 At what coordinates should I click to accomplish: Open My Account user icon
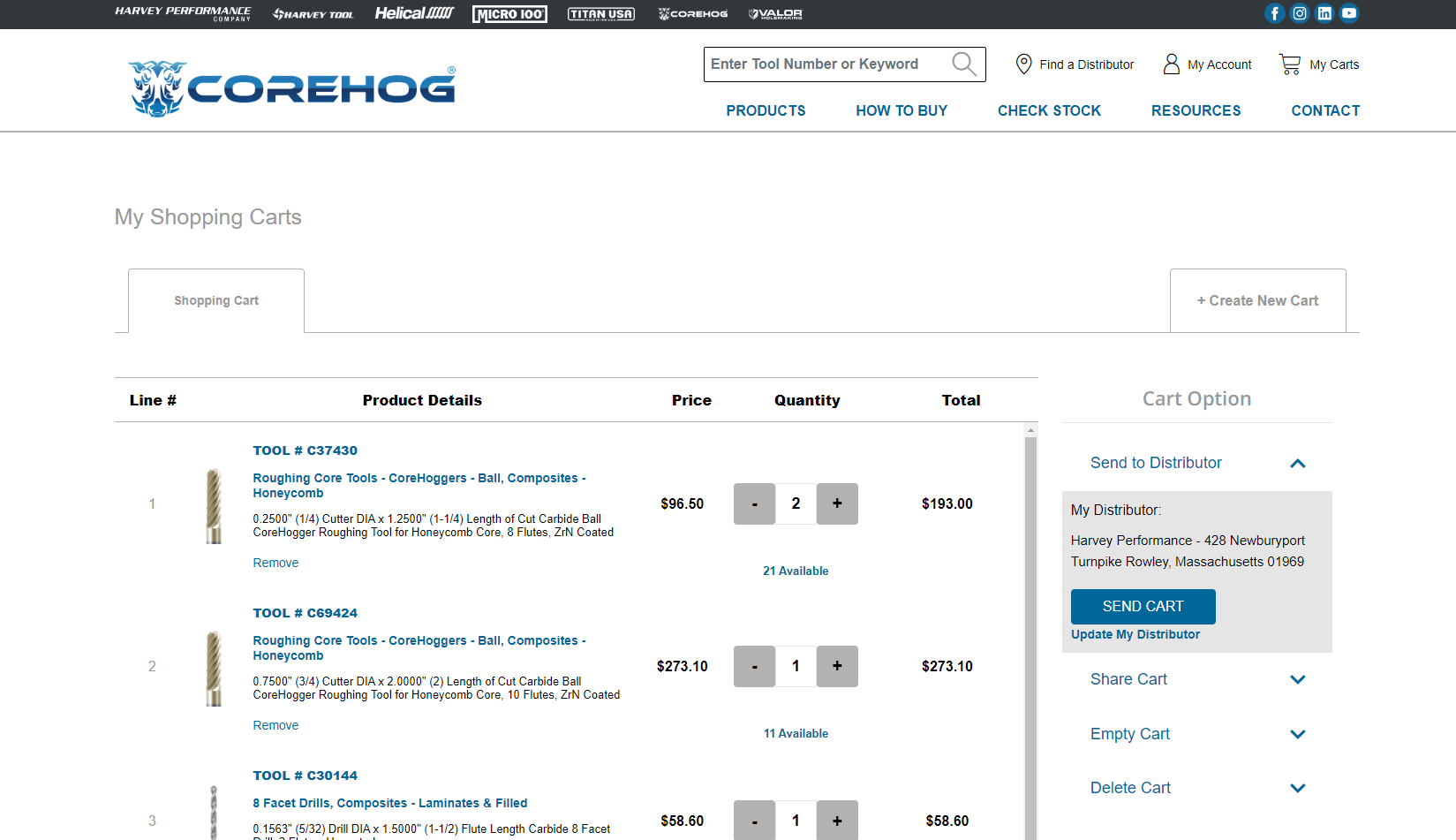[x=1172, y=64]
